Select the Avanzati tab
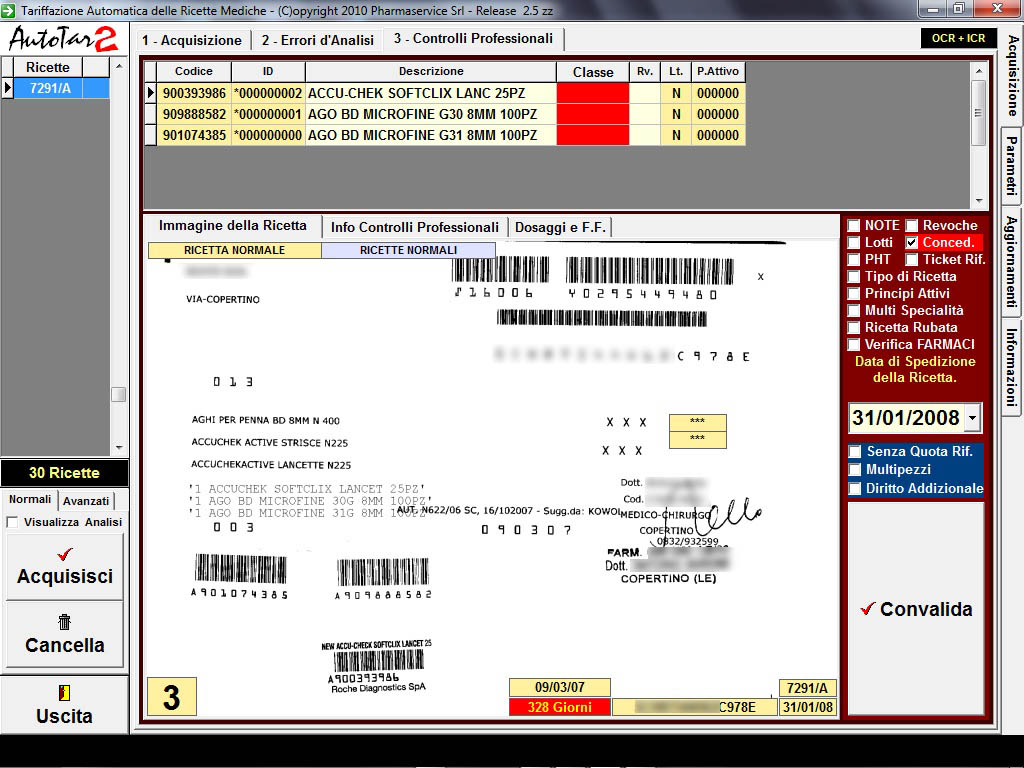Viewport: 1024px width, 768px height. (x=86, y=501)
